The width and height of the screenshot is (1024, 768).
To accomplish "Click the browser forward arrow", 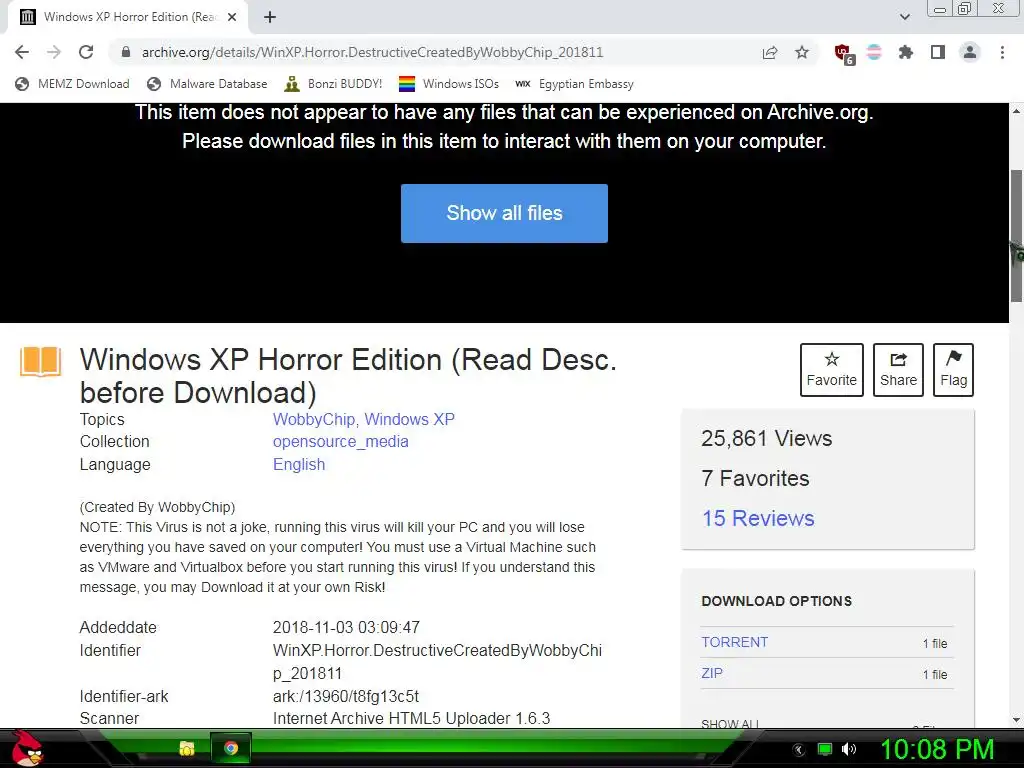I will click(54, 52).
